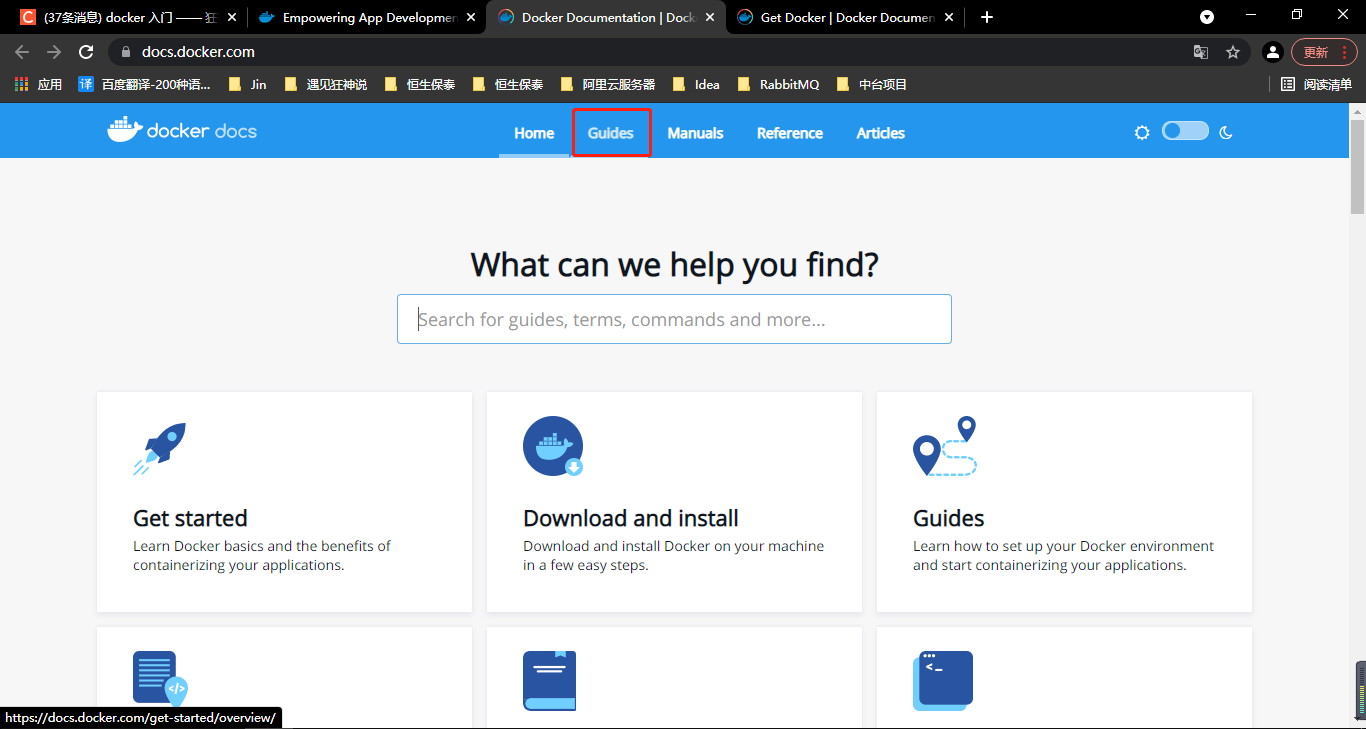Focus the docs search field
The width and height of the screenshot is (1366, 729).
point(674,319)
